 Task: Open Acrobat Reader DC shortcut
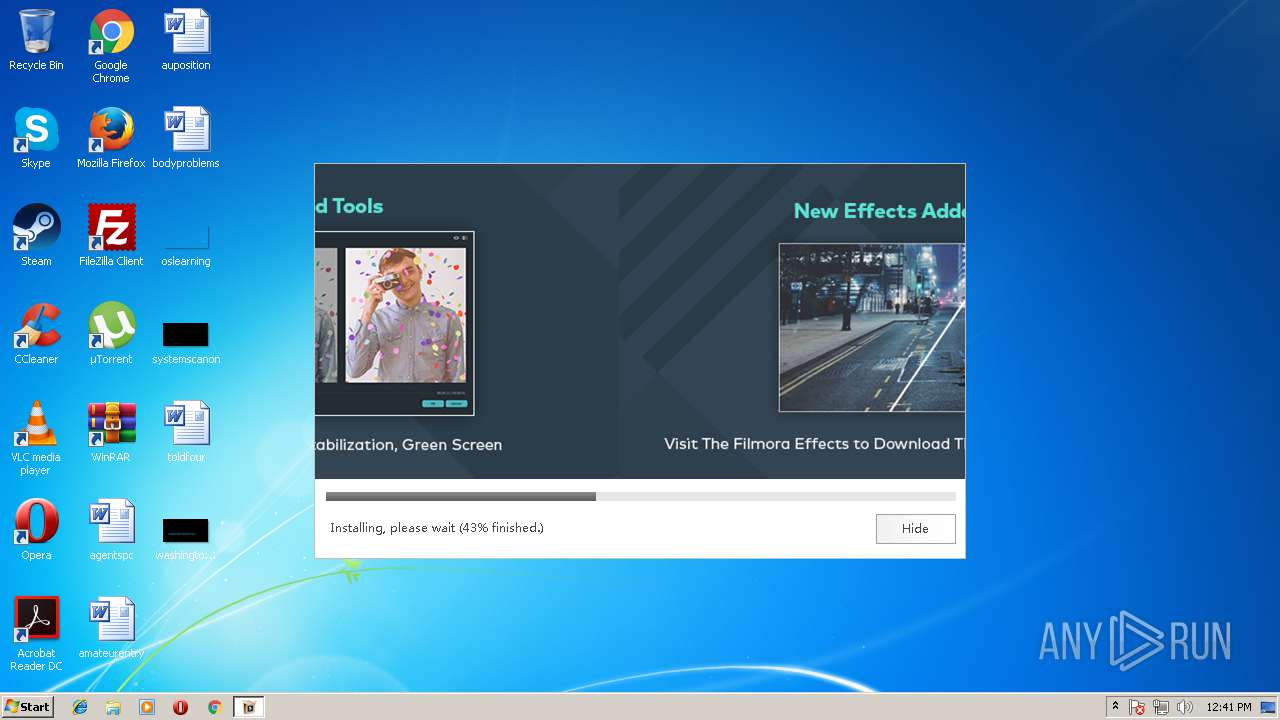coord(36,634)
